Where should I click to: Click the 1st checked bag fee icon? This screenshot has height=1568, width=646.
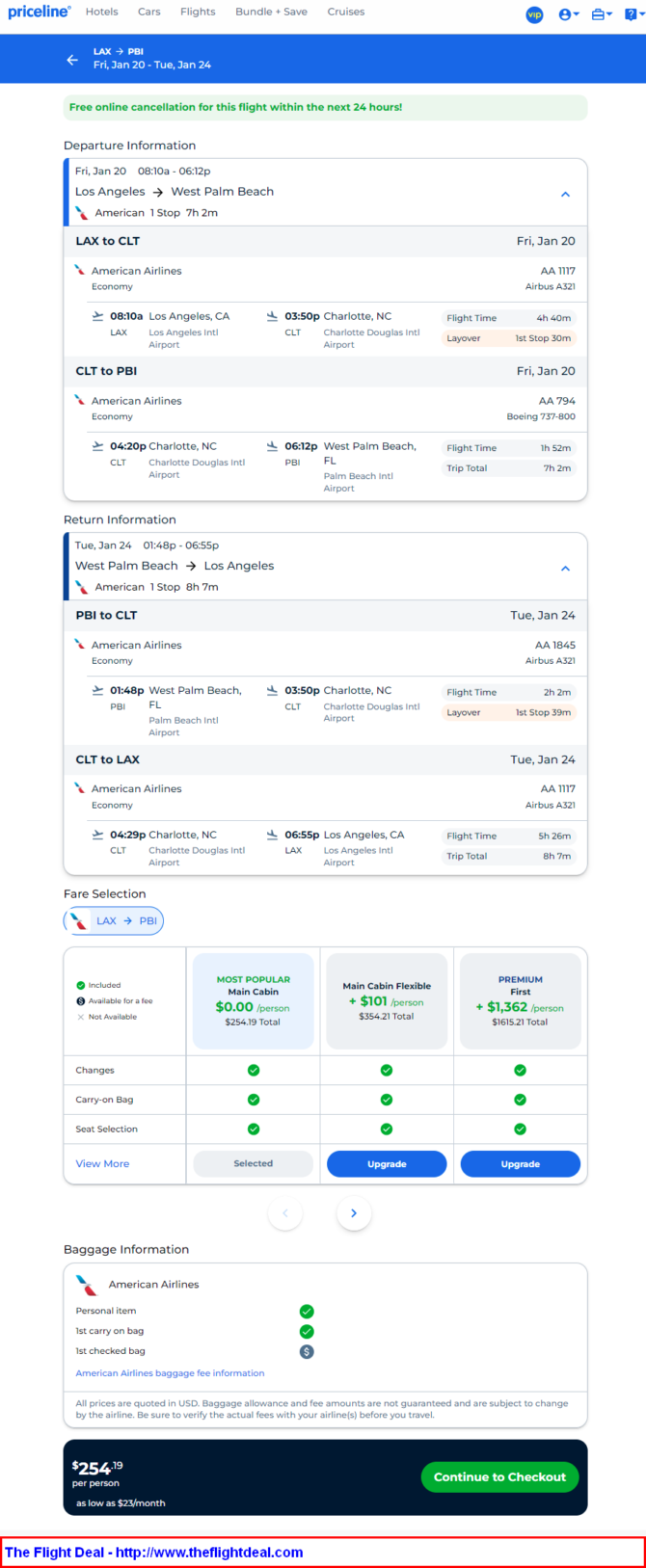click(307, 1351)
